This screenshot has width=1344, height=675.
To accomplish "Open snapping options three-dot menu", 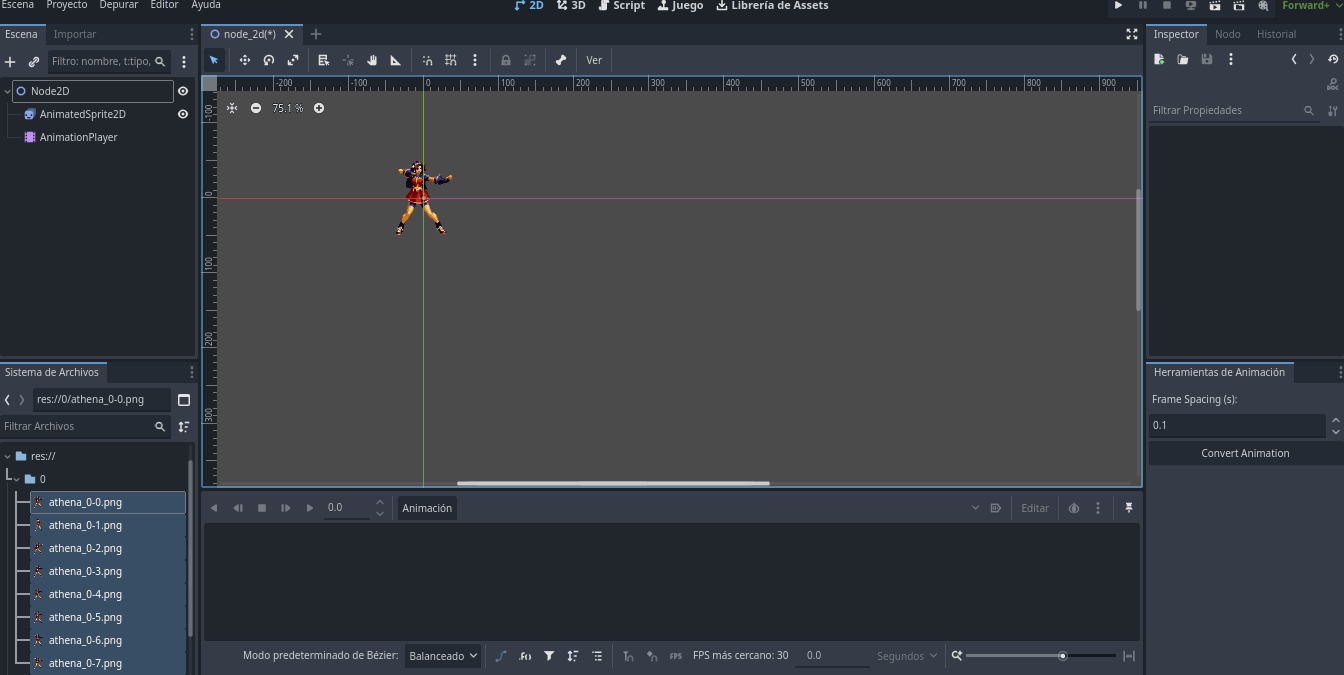I will (x=475, y=60).
